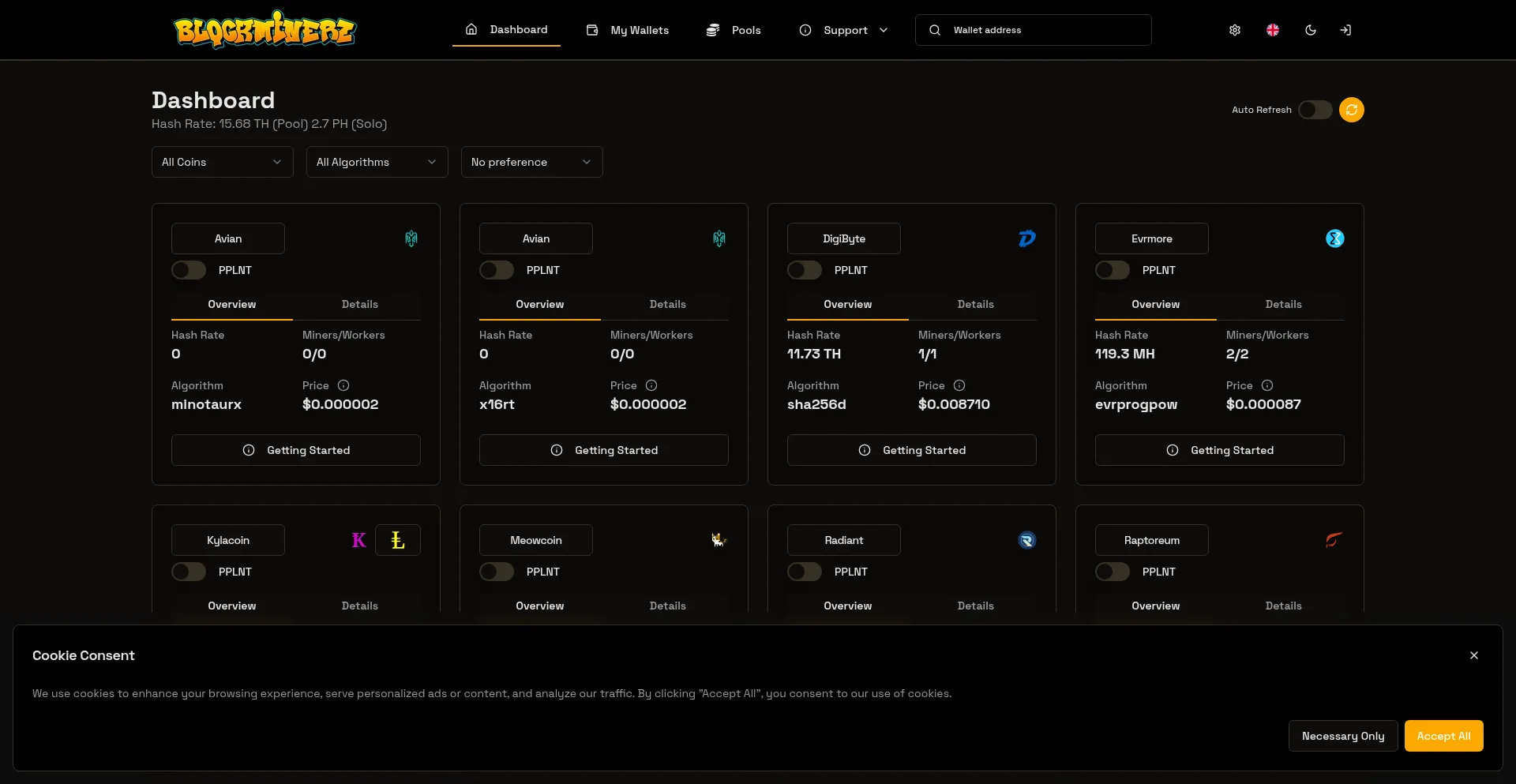The image size is (1516, 784).
Task: Toggle PPLNT switch on Raptoreum card
Action: [1113, 572]
